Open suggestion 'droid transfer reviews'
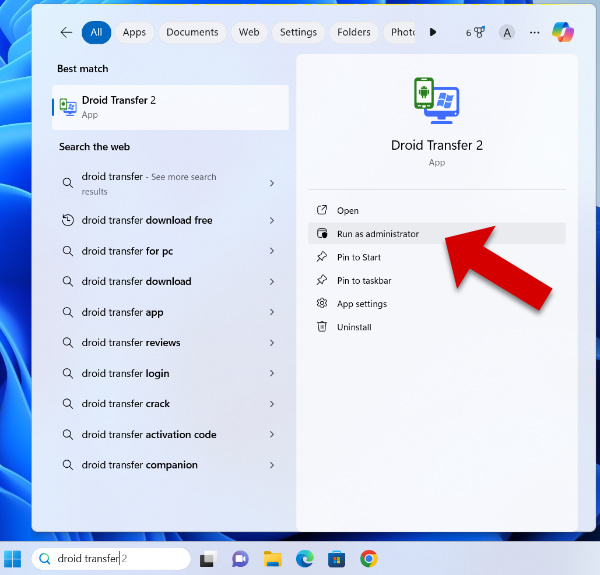The image size is (600, 575). click(169, 342)
